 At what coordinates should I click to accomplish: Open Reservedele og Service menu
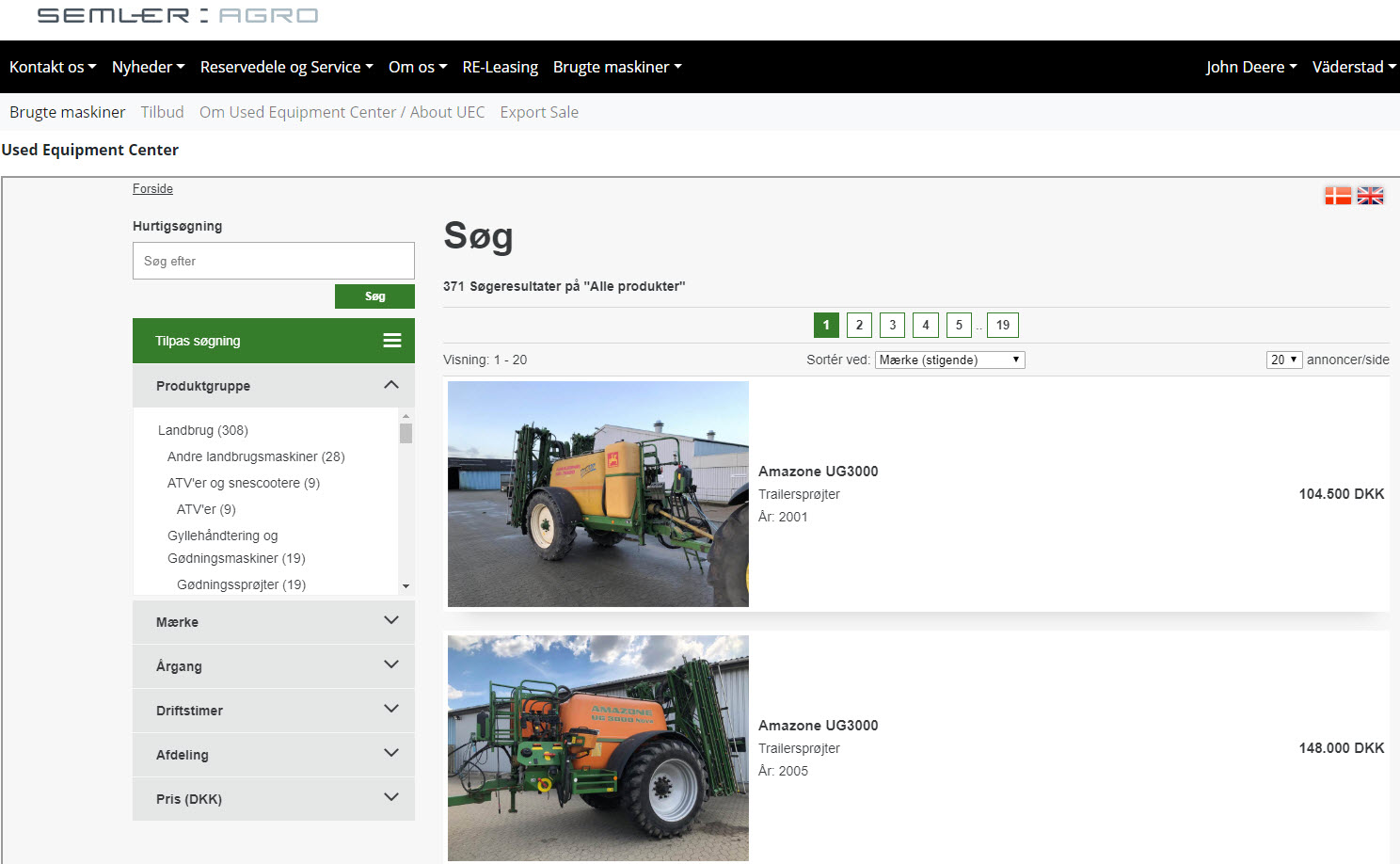click(286, 67)
